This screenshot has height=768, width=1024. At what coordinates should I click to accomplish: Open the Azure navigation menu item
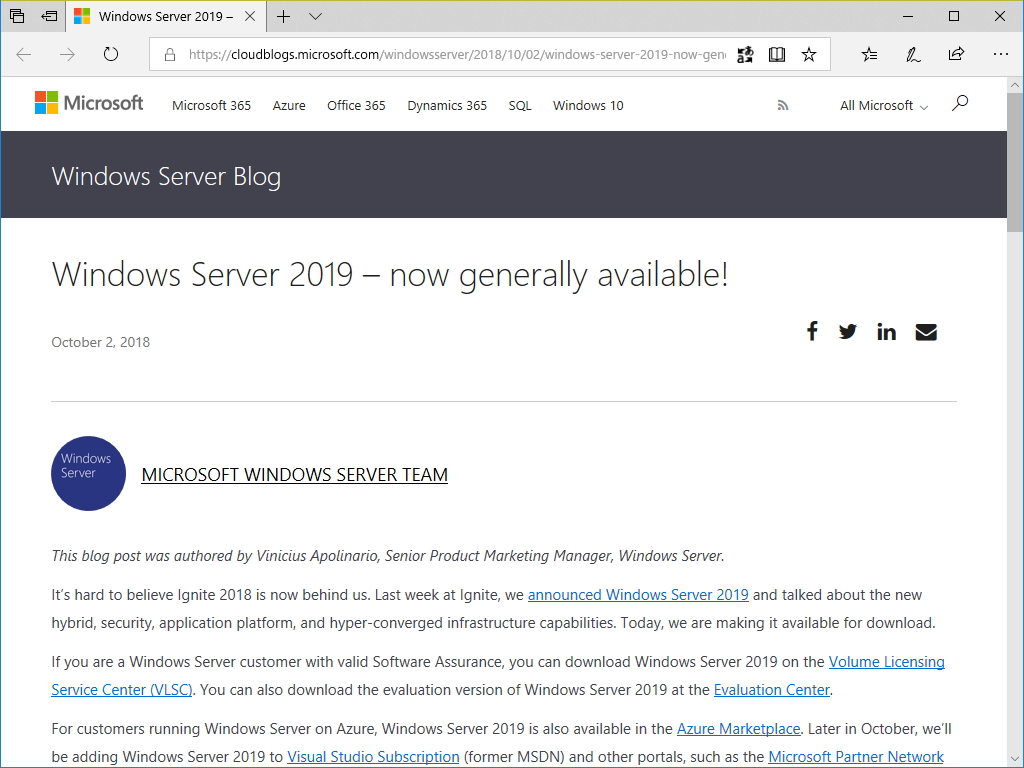(x=289, y=105)
